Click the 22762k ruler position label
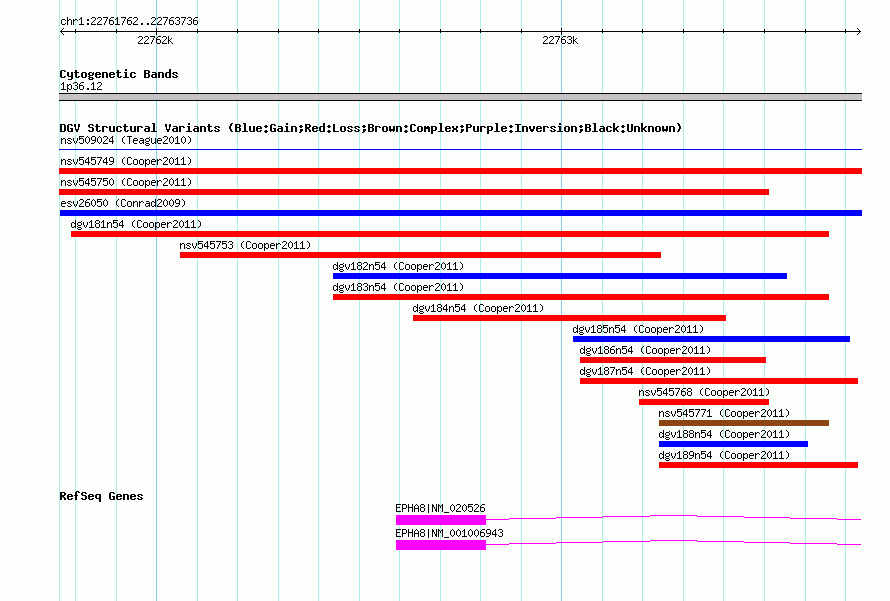This screenshot has width=890, height=601. [x=155, y=40]
